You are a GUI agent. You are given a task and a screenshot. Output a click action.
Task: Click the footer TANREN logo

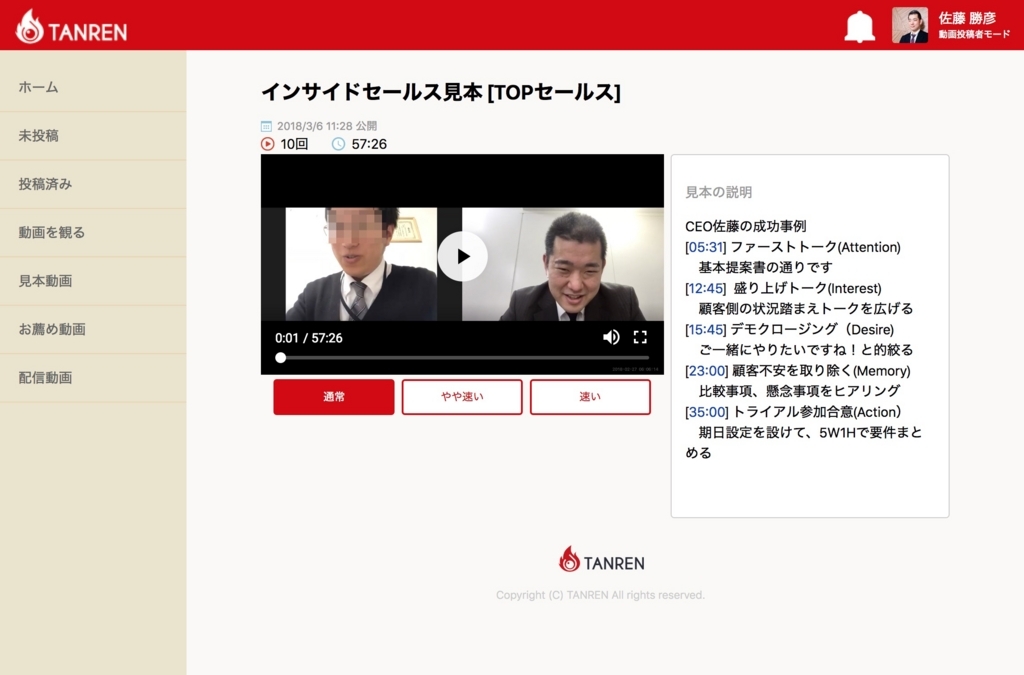(601, 560)
